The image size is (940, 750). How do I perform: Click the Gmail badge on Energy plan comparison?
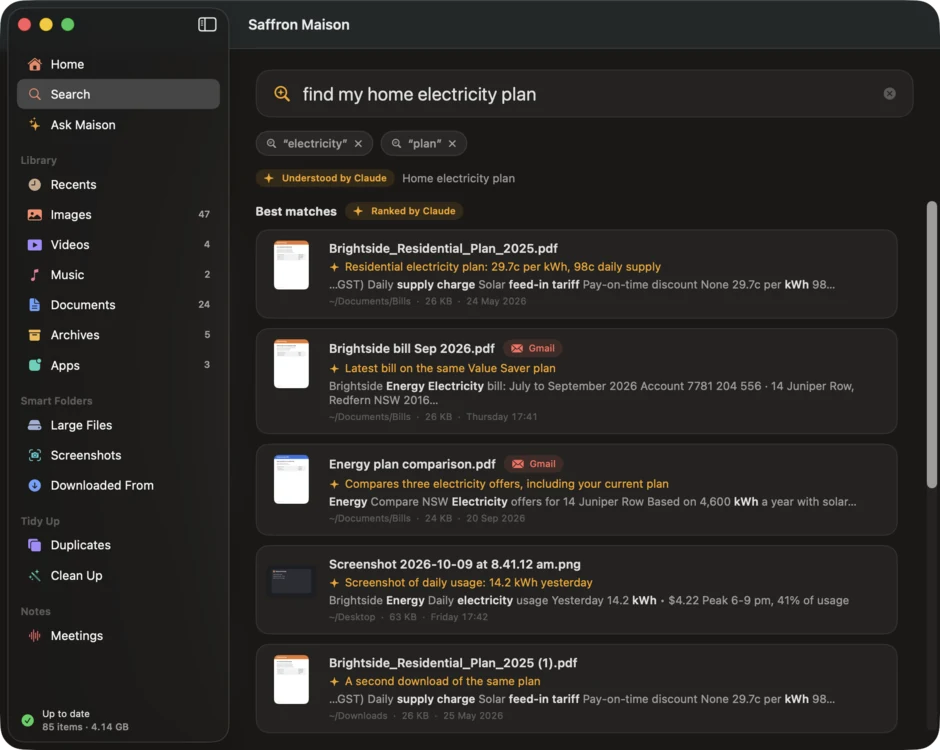pos(534,464)
